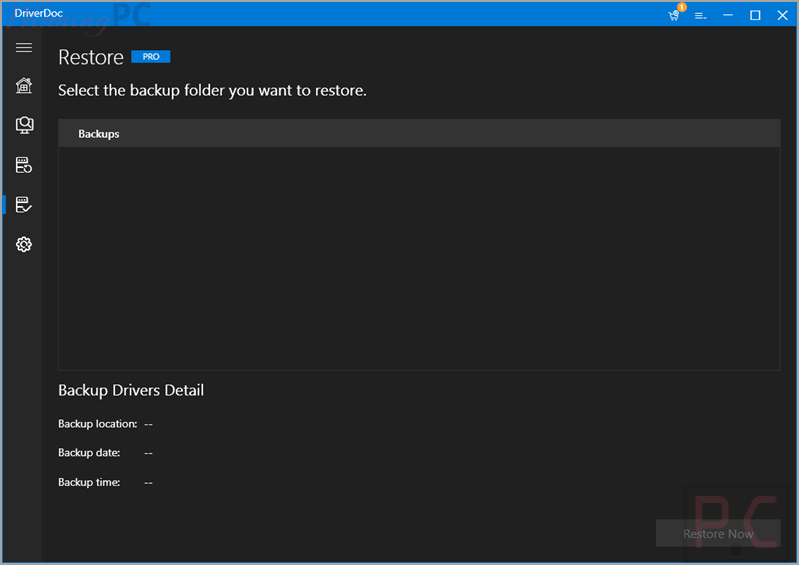Close the DriverDoc window
Screen dimensions: 799x565
point(782,15)
